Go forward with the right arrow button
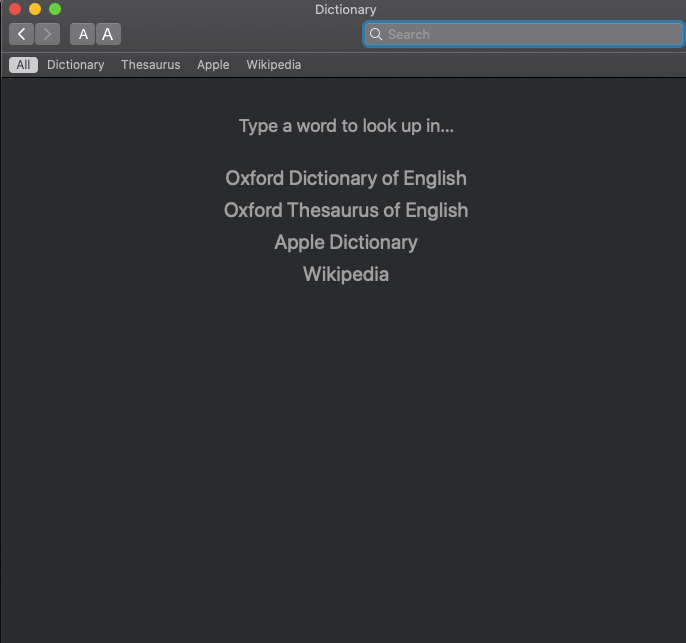 [47, 34]
